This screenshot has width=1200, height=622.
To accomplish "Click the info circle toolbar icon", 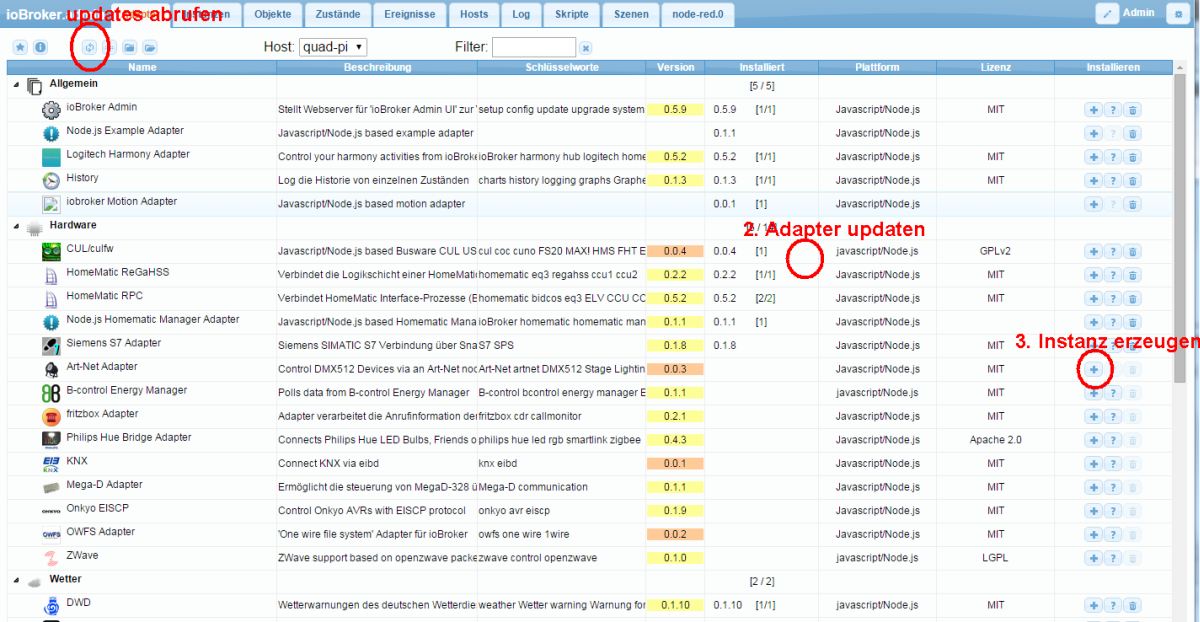I will 40,47.
